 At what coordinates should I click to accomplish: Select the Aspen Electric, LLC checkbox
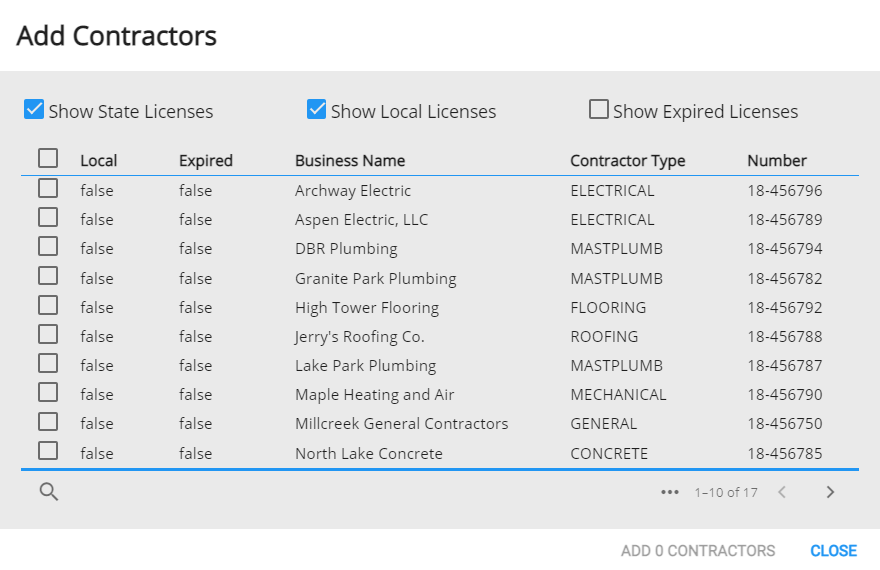(x=48, y=217)
